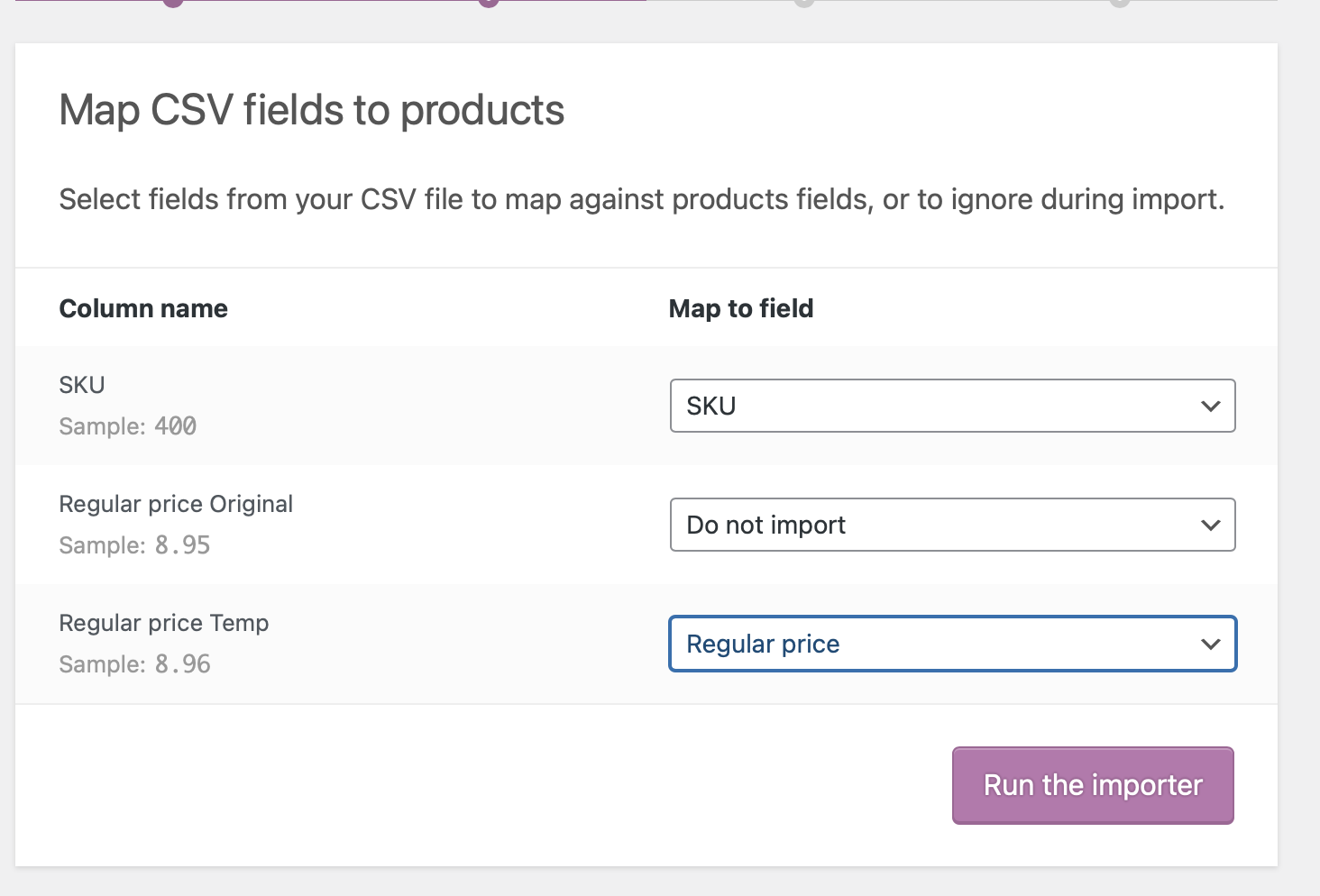Click the chevron on "Regular price" dropdown

point(1210,645)
